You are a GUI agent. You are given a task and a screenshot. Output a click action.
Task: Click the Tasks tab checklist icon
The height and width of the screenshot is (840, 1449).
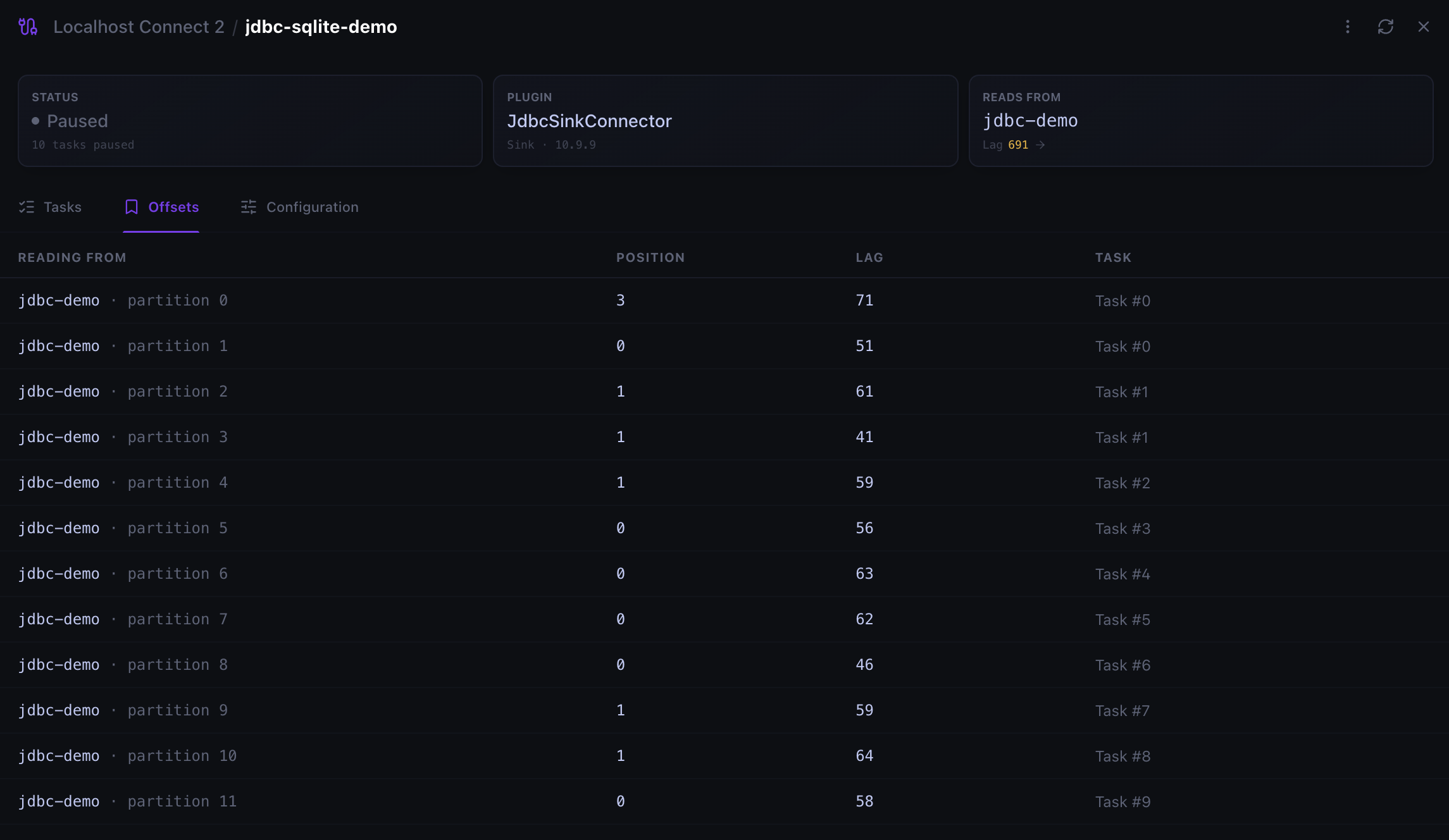coord(27,207)
